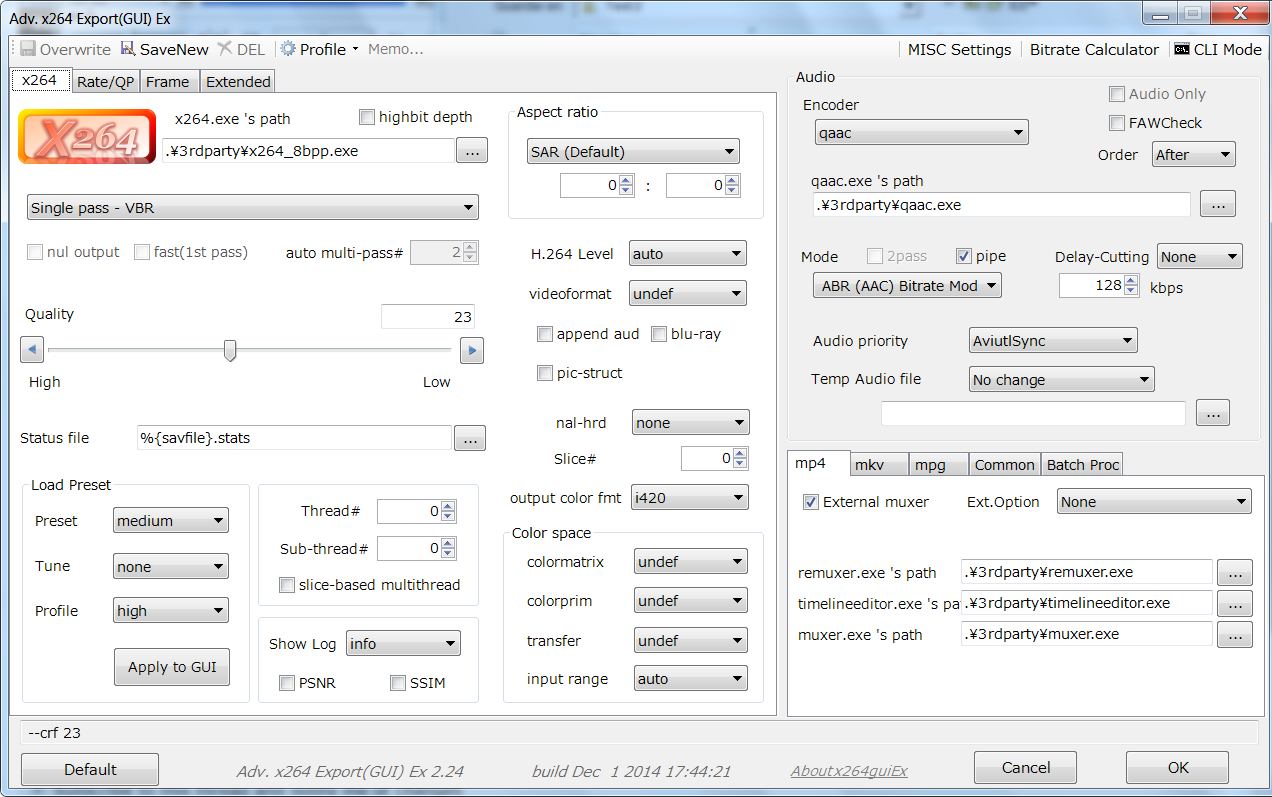The width and height of the screenshot is (1272, 797).
Task: Enable FAWCheck option
Action: coord(1117,123)
